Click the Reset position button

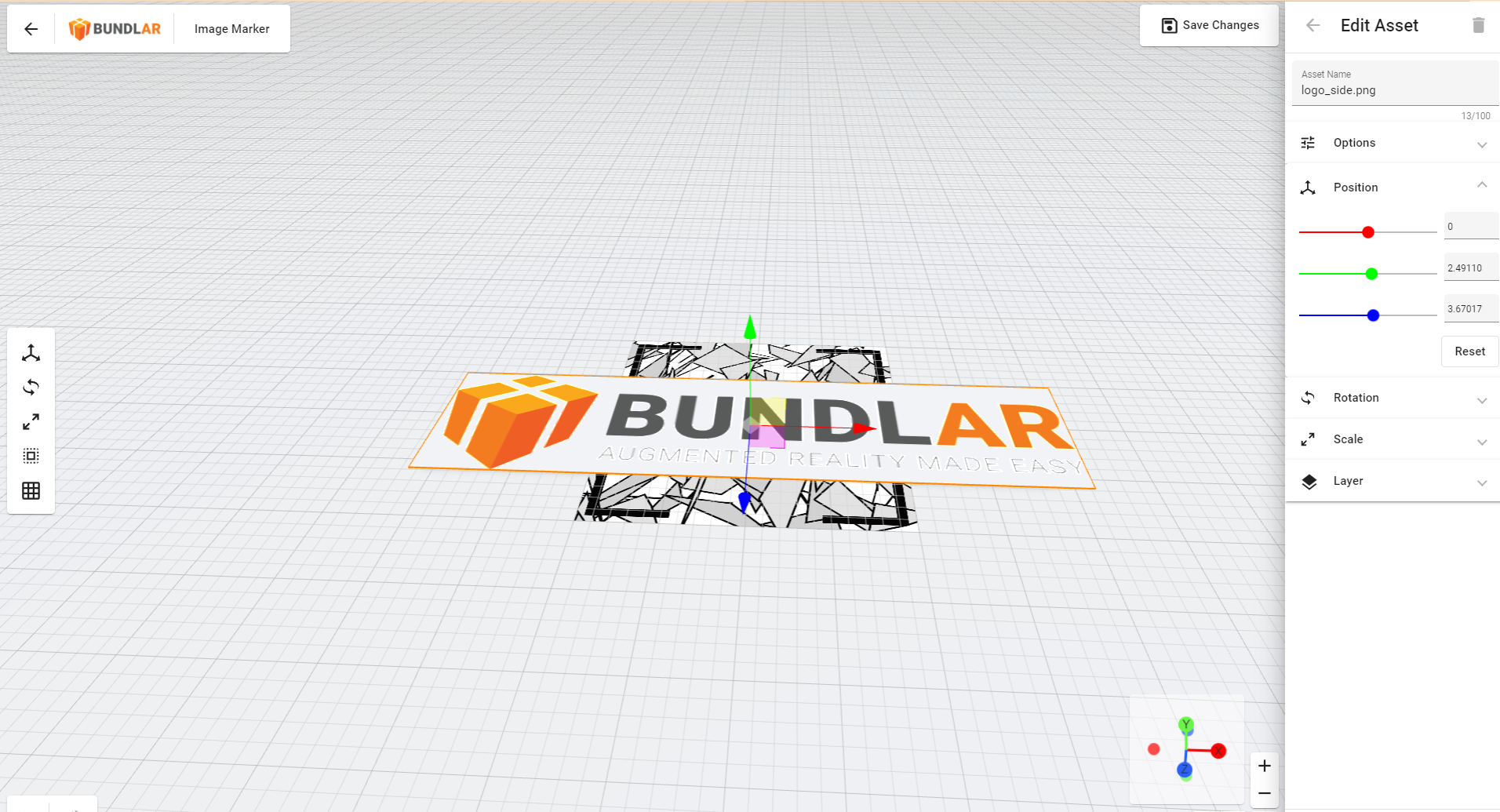(x=1469, y=351)
